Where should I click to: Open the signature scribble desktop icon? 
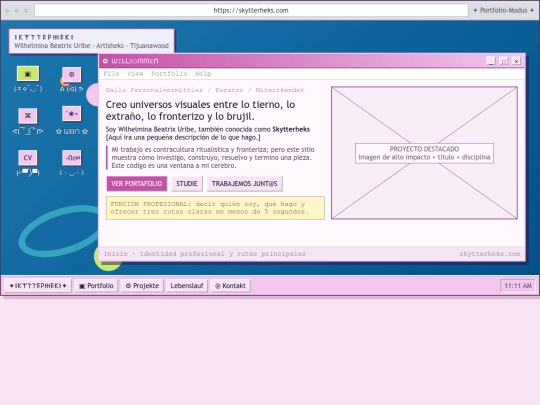coord(72,158)
